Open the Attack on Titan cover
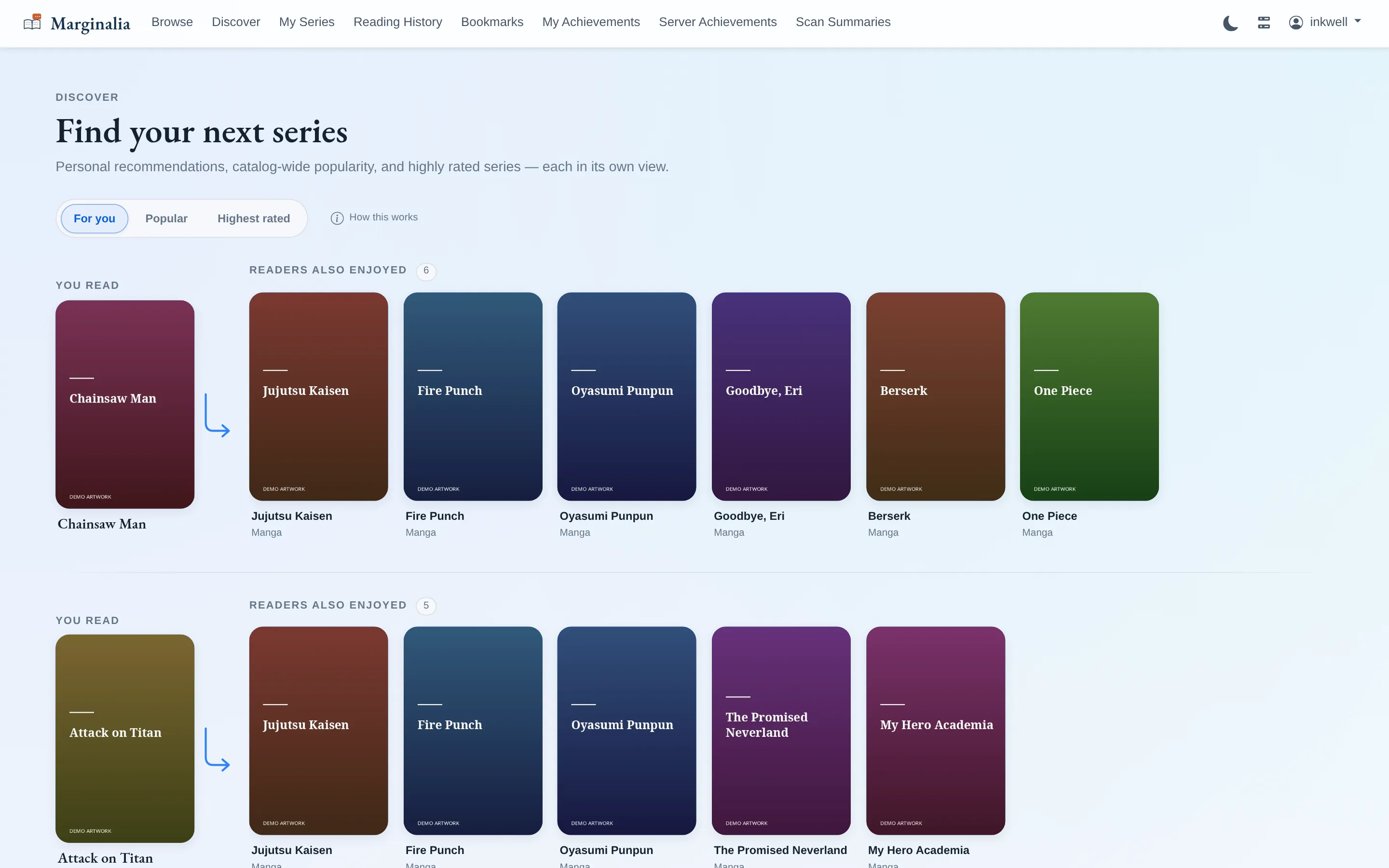The height and width of the screenshot is (868, 1389). 125,738
